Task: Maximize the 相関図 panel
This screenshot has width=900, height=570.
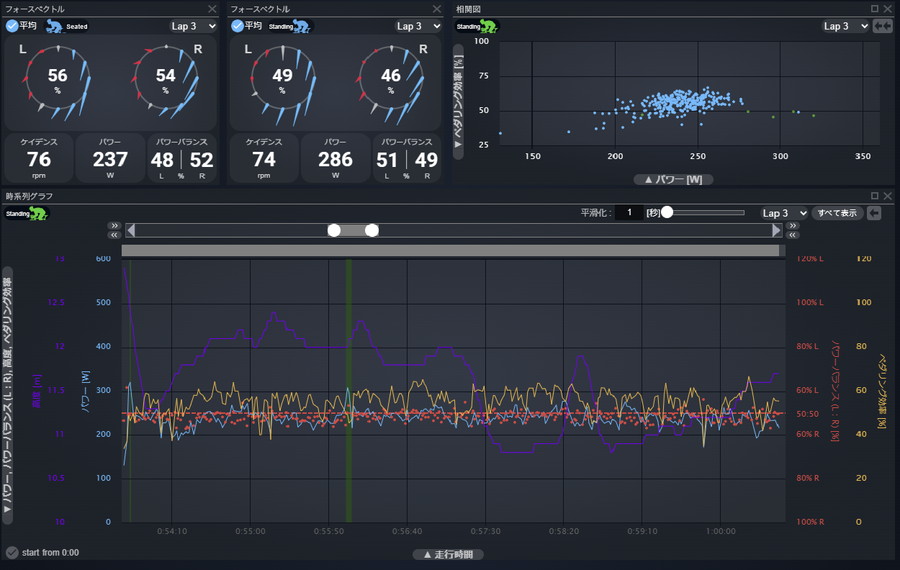Action: [875, 8]
